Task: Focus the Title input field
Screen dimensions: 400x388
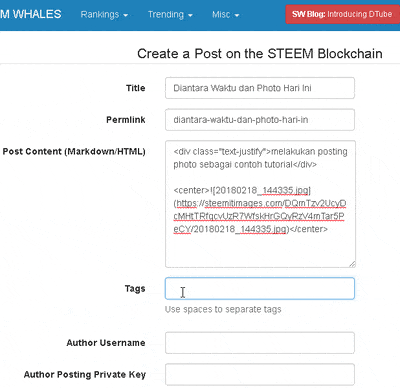Action: [x=260, y=88]
